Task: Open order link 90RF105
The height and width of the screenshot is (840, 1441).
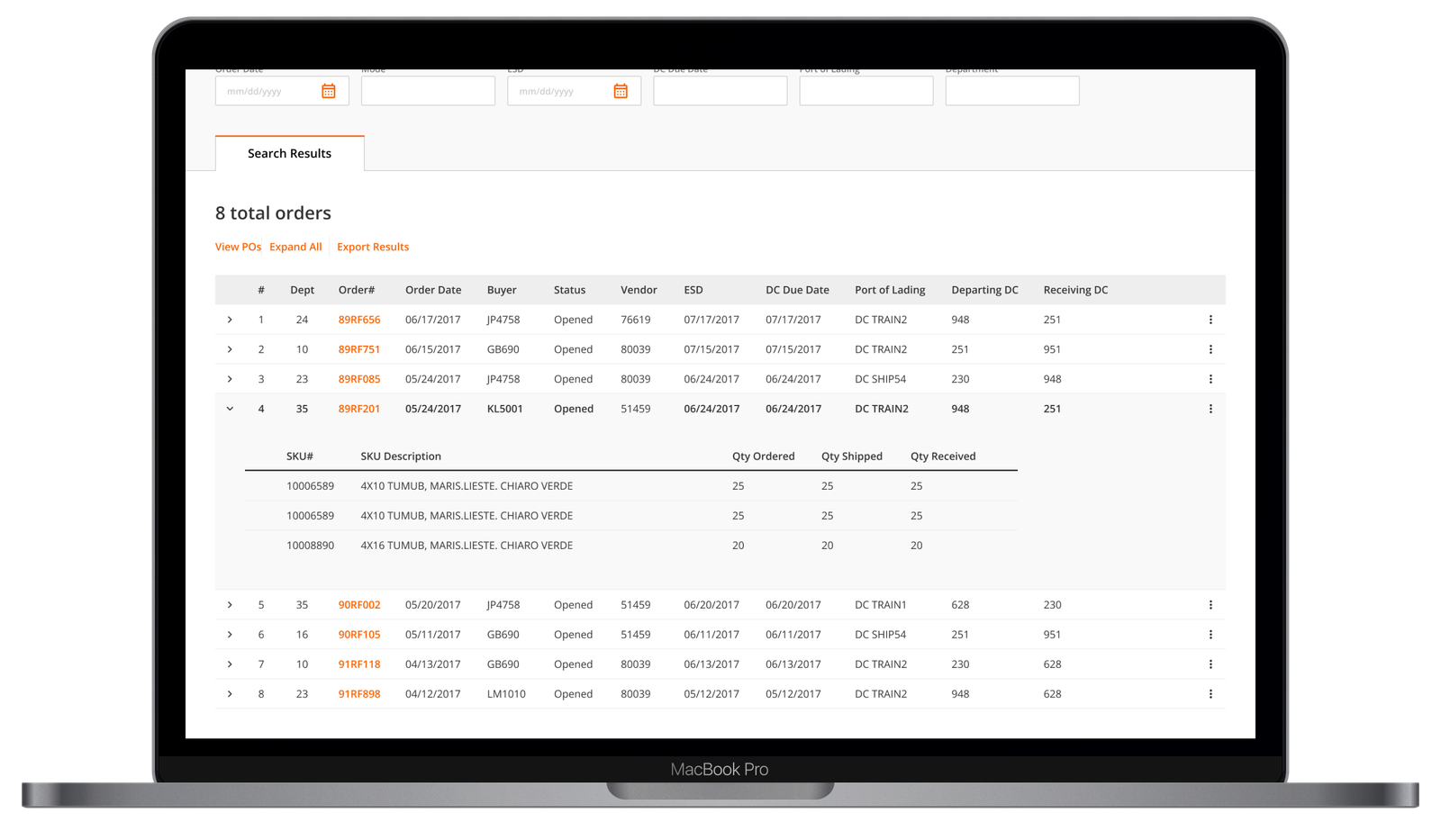Action: pyautogui.click(x=359, y=635)
